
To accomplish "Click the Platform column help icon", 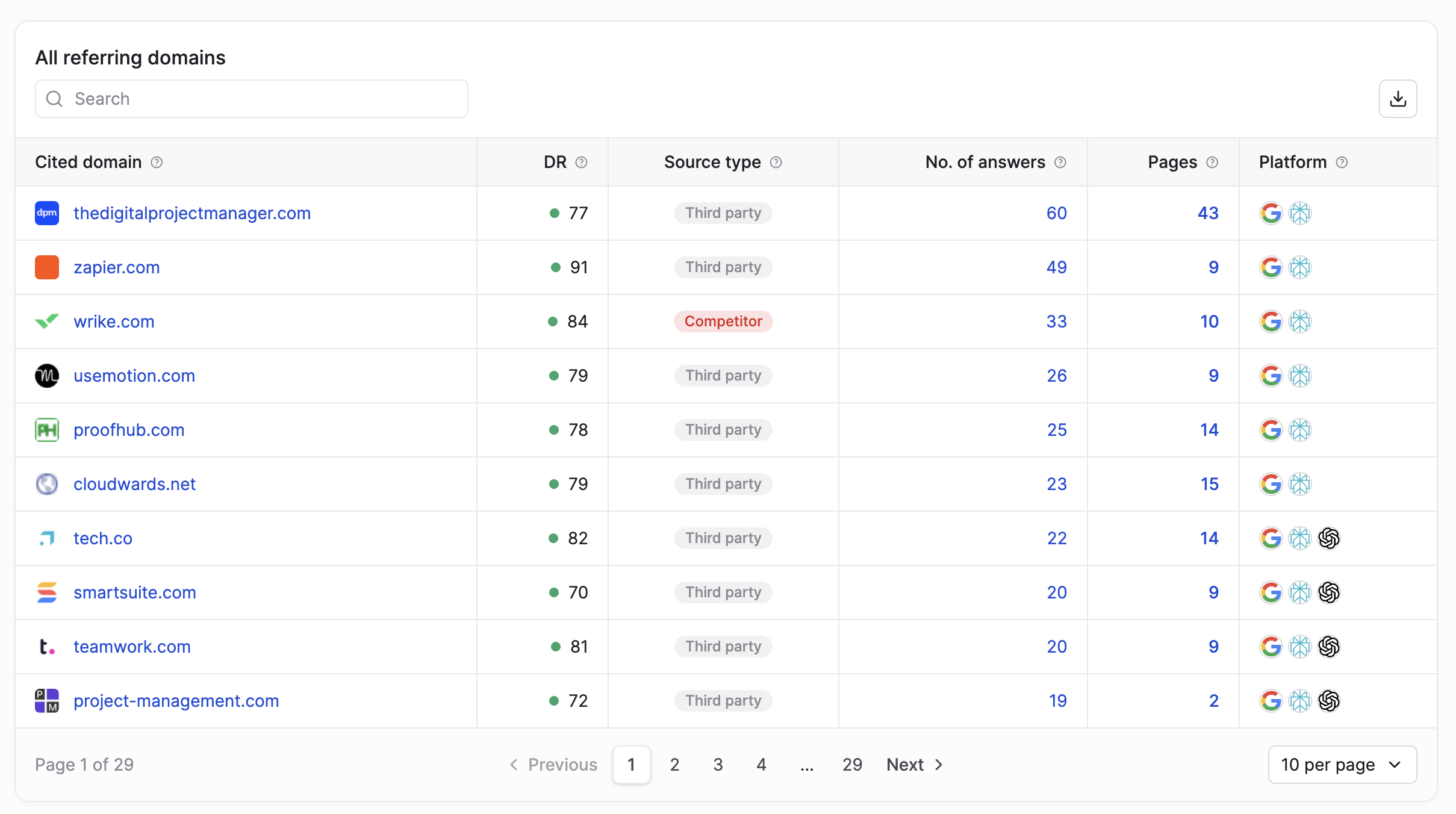I will click(x=1342, y=163).
